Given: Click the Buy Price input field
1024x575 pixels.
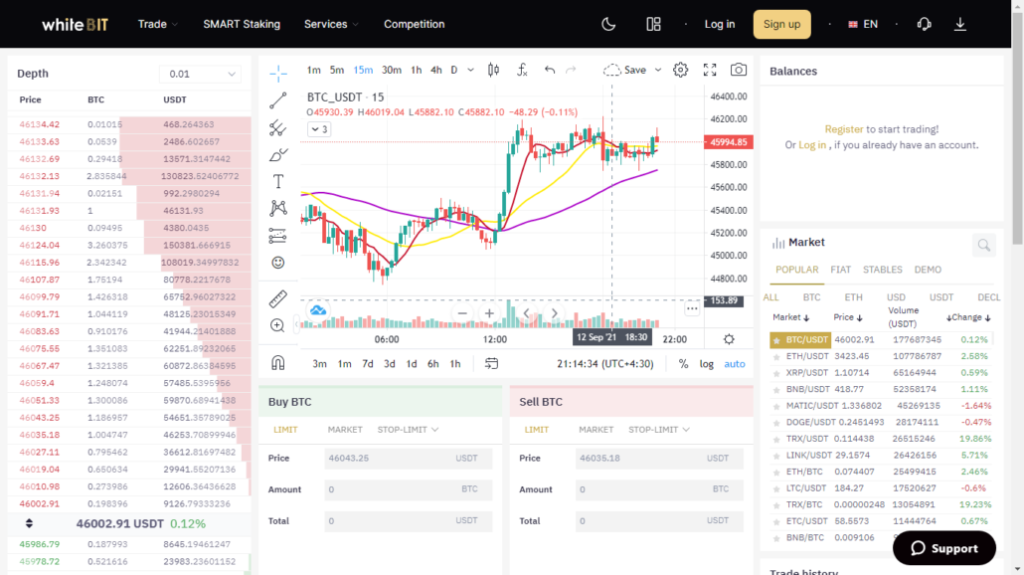Looking at the screenshot, I should point(408,459).
